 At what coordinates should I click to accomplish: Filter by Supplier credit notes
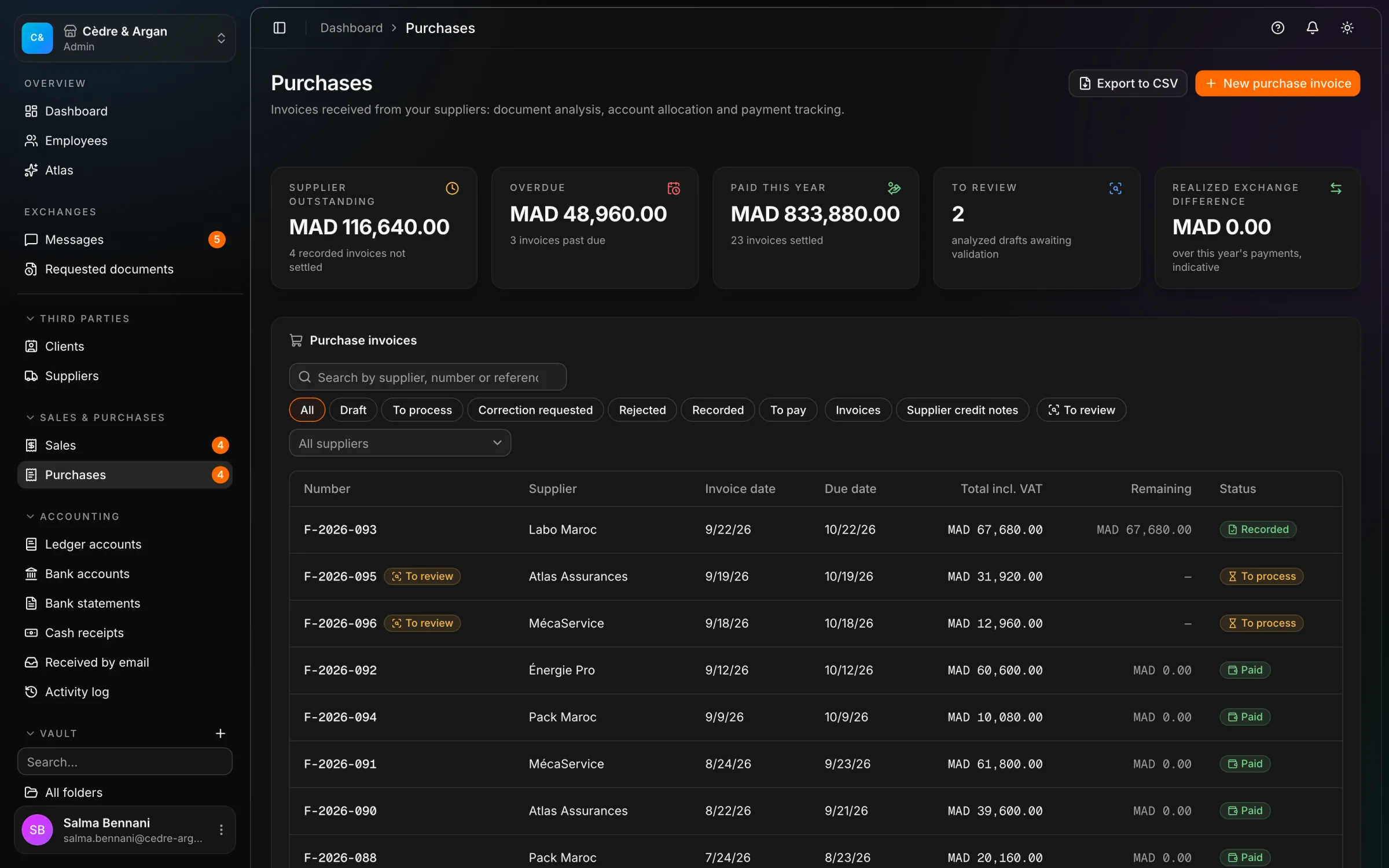click(962, 410)
